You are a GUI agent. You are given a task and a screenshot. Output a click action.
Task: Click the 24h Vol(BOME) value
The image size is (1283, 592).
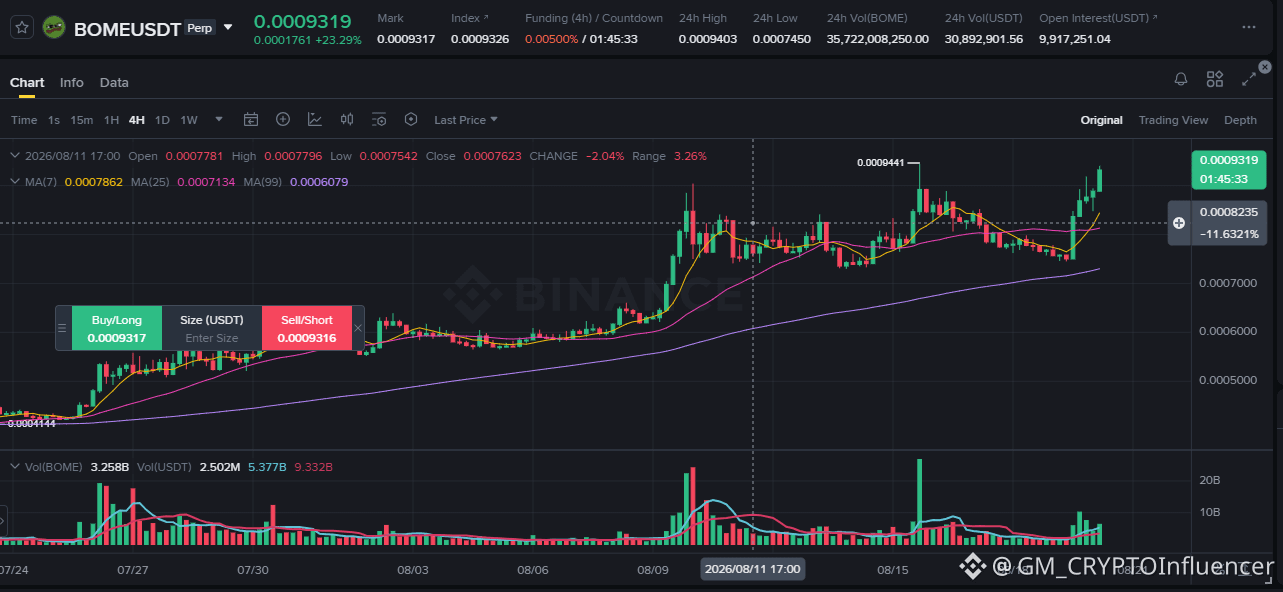[878, 39]
